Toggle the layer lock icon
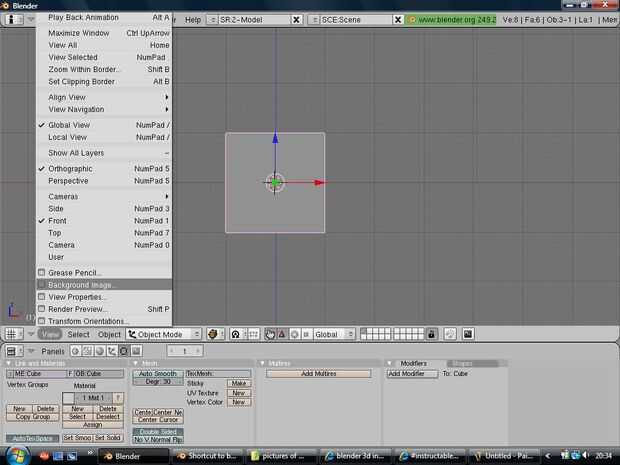 pos(431,335)
